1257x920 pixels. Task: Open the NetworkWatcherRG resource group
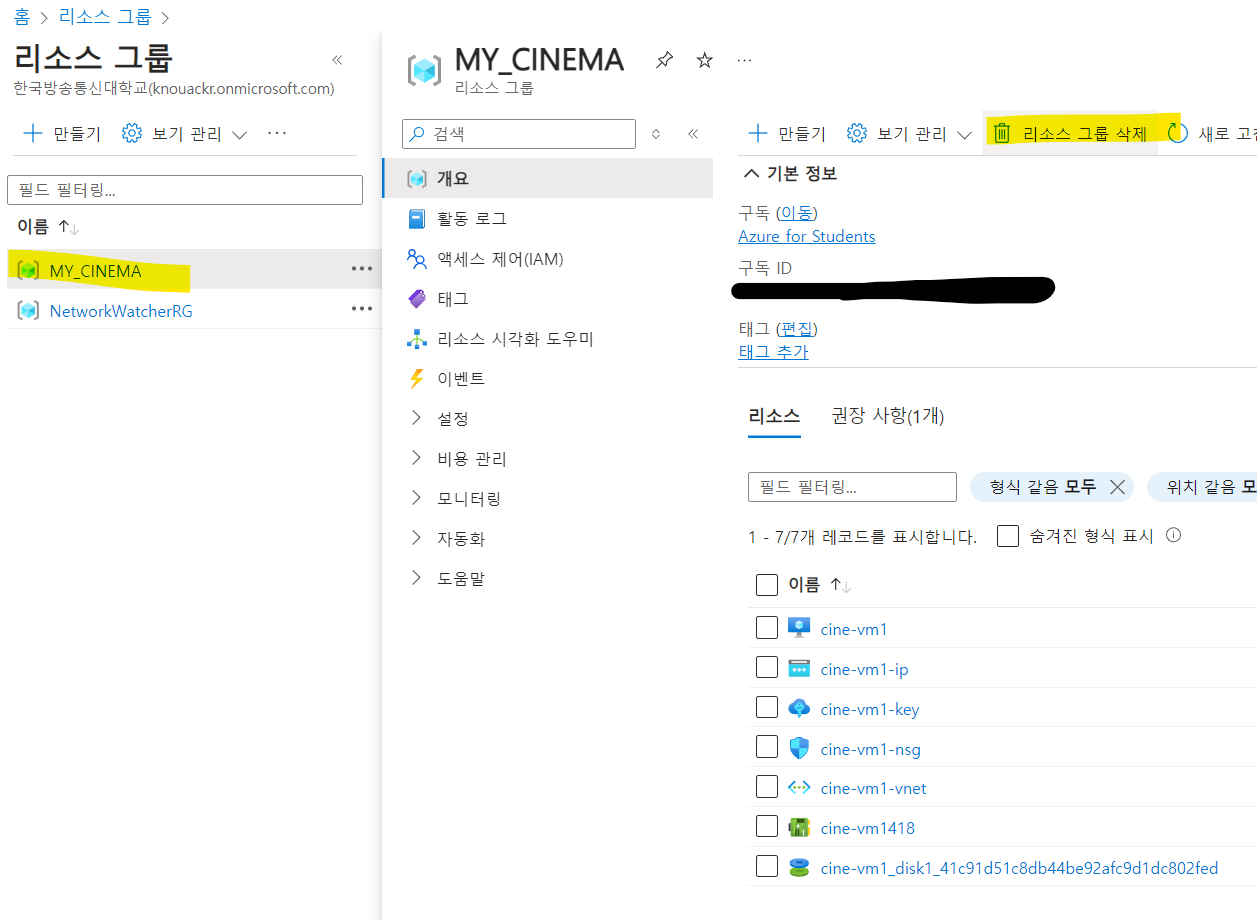click(x=121, y=311)
